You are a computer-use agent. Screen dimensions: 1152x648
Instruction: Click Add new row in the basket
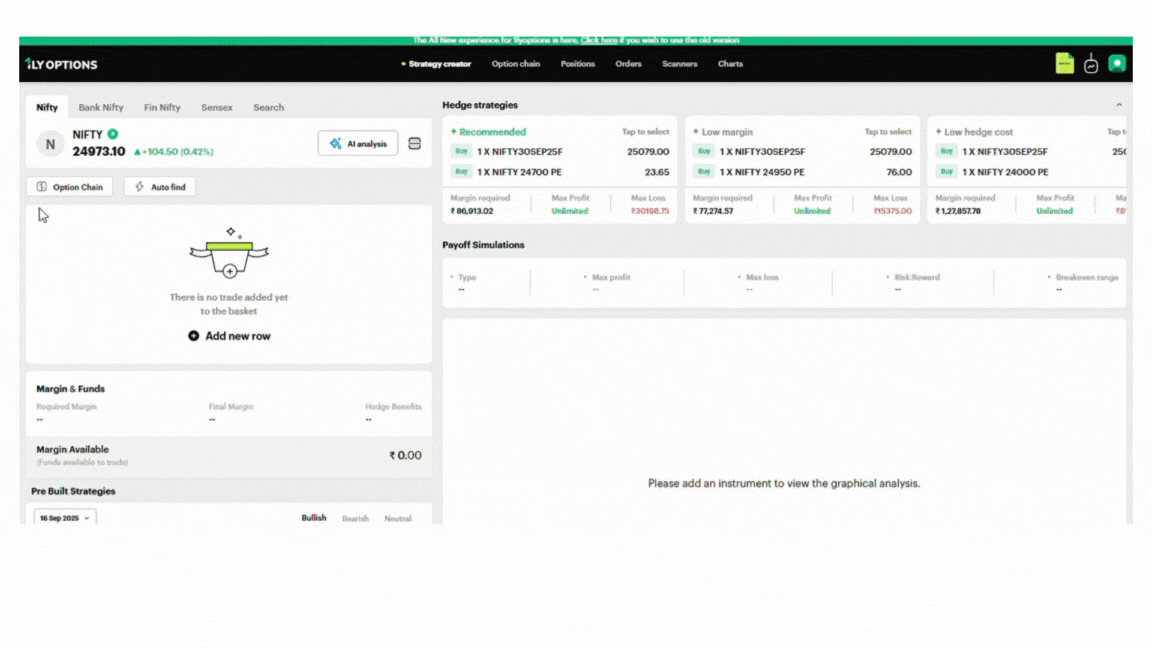coord(229,336)
